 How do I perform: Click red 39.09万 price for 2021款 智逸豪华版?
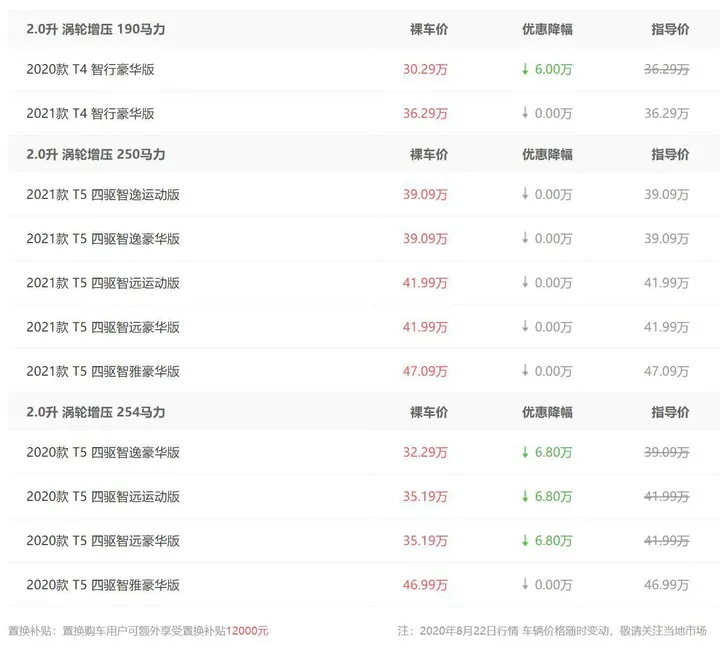point(425,239)
